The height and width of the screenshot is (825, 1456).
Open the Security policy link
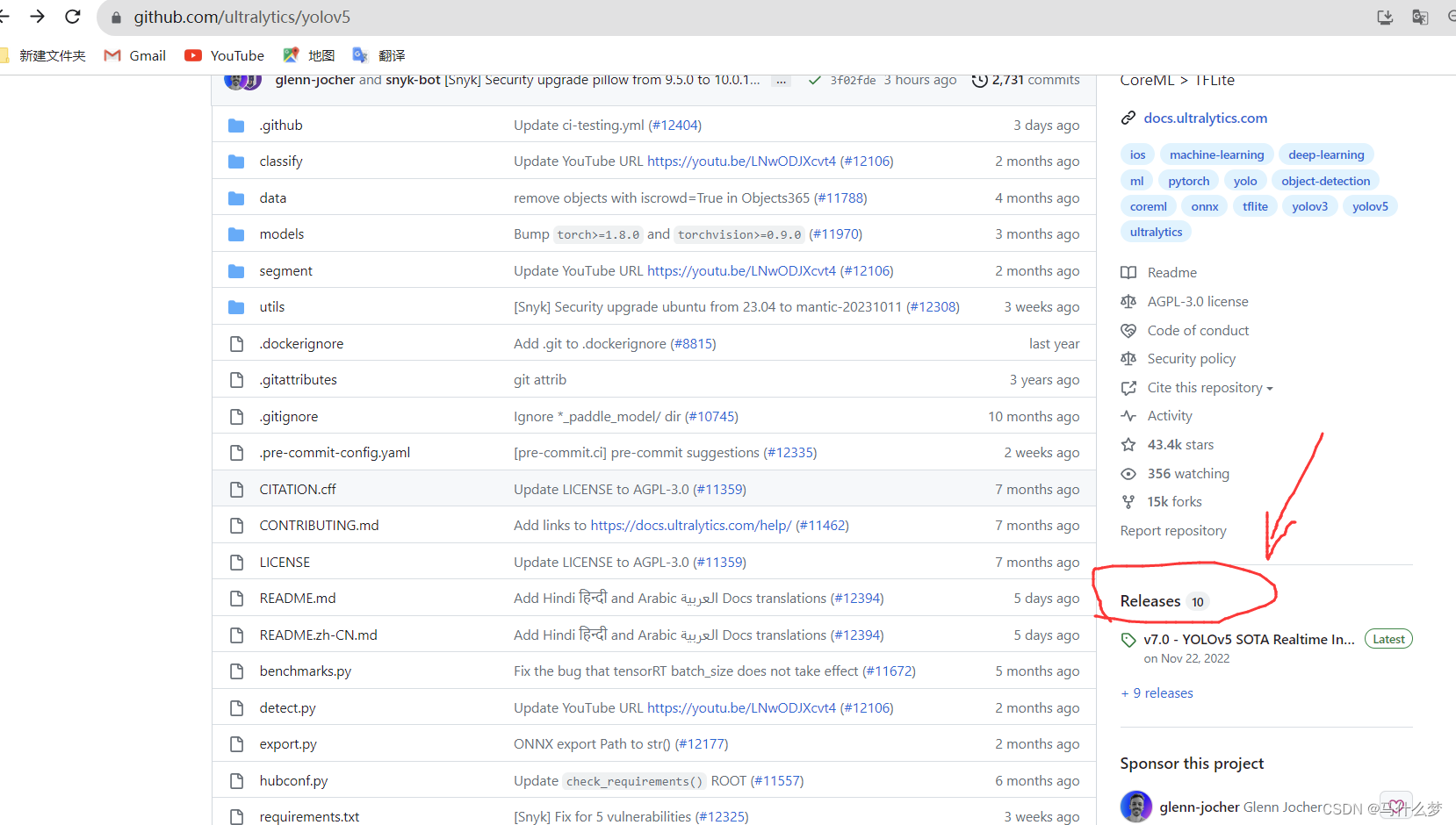pyautogui.click(x=1191, y=359)
